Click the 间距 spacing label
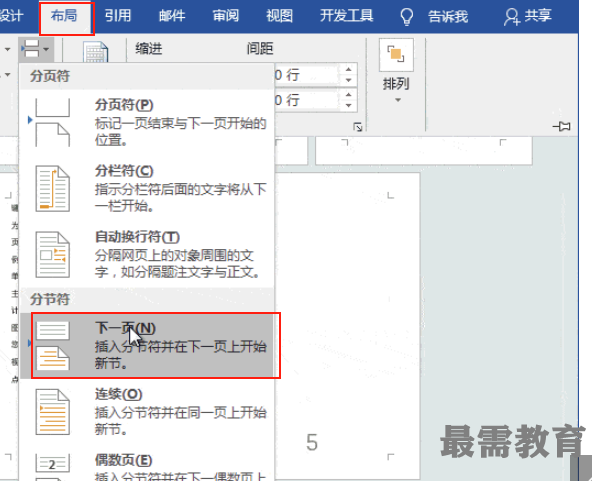Image resolution: width=592 pixels, height=481 pixels. (260, 49)
